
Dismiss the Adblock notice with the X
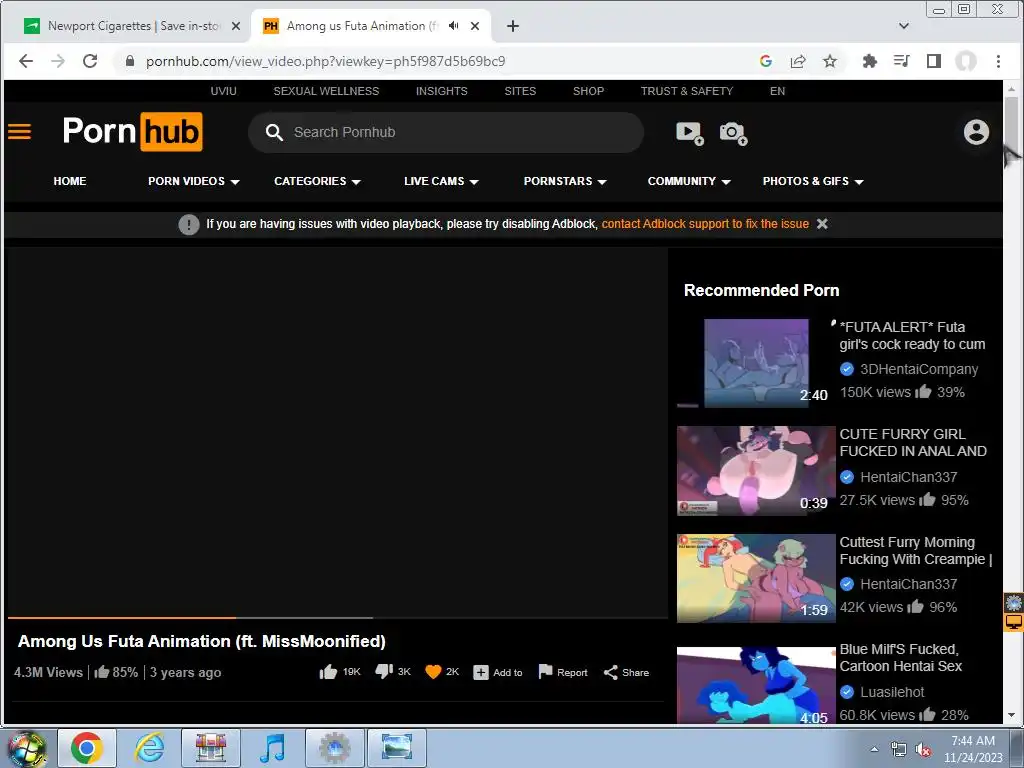(822, 223)
